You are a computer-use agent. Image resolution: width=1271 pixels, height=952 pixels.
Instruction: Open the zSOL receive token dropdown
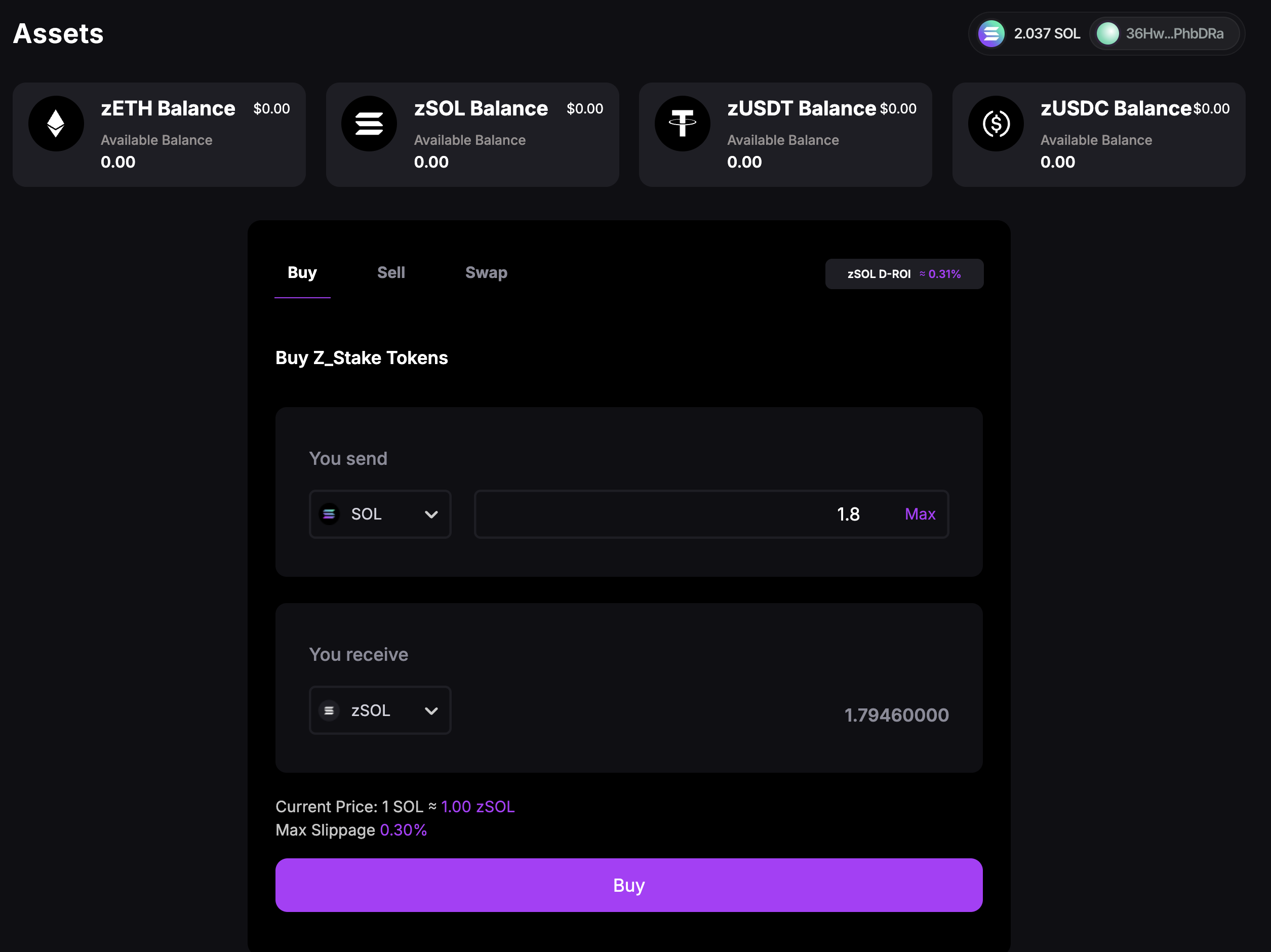[x=380, y=710]
